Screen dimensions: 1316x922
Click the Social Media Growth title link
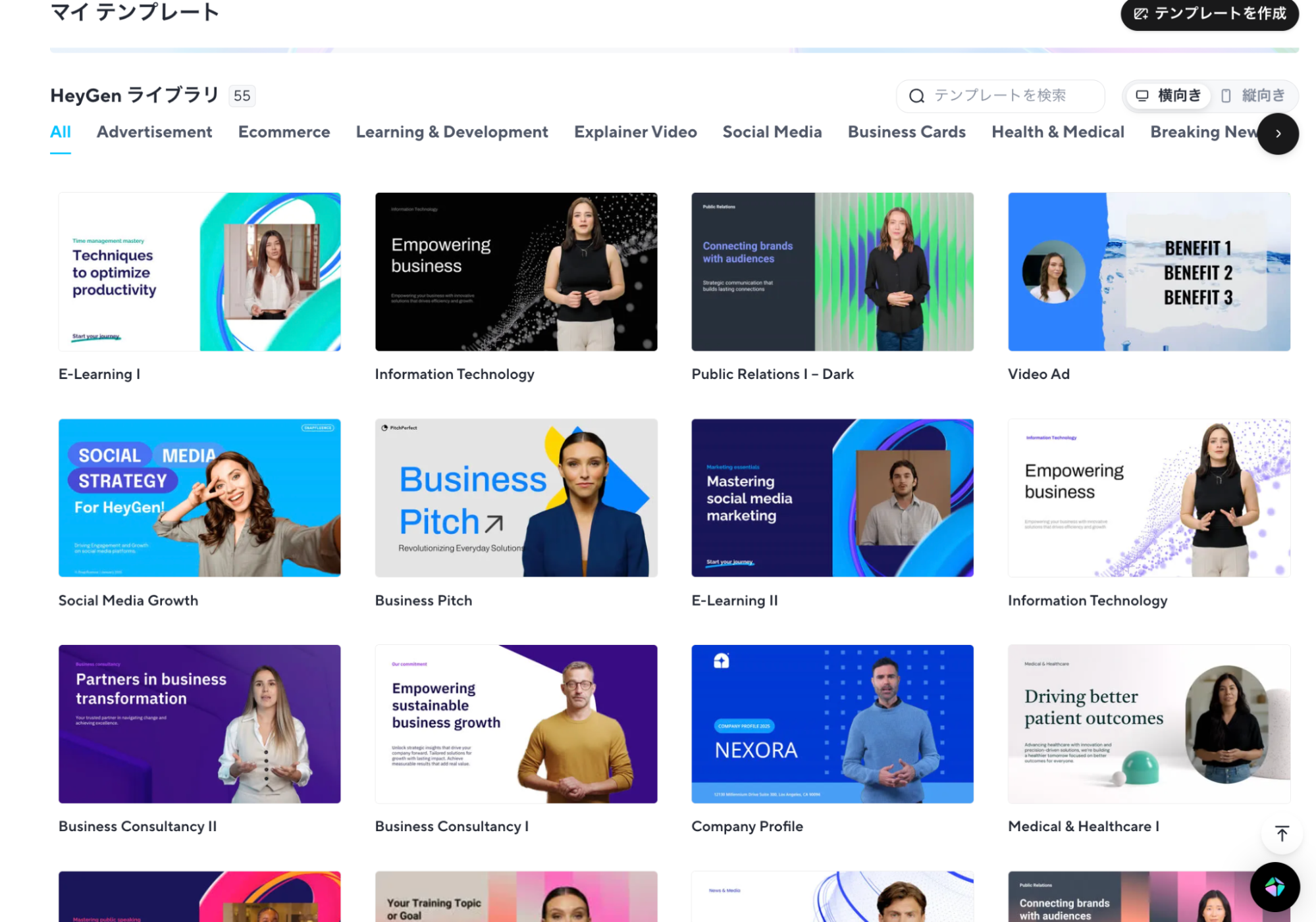128,600
